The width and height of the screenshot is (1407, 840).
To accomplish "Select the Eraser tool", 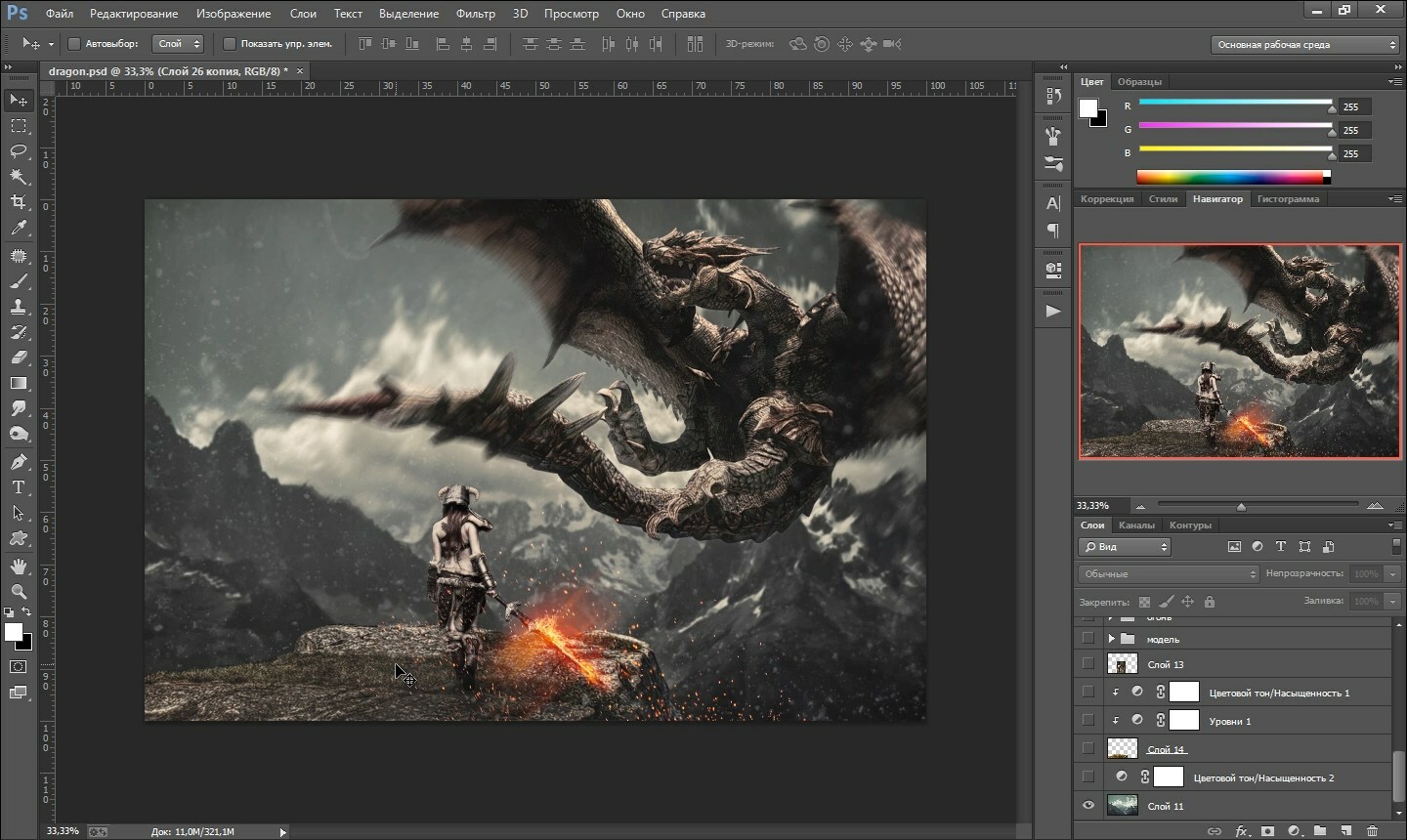I will pos(19,357).
